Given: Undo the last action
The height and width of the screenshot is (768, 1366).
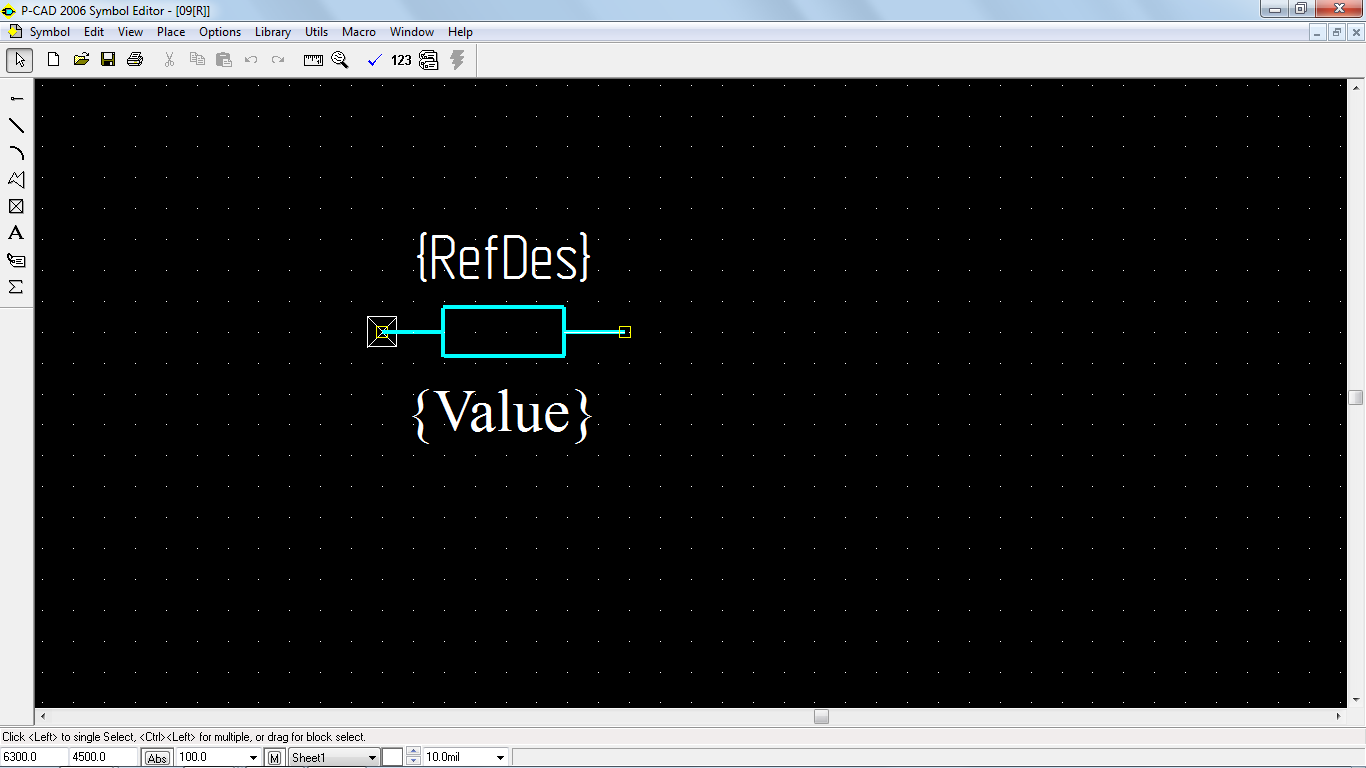Looking at the screenshot, I should tap(251, 60).
